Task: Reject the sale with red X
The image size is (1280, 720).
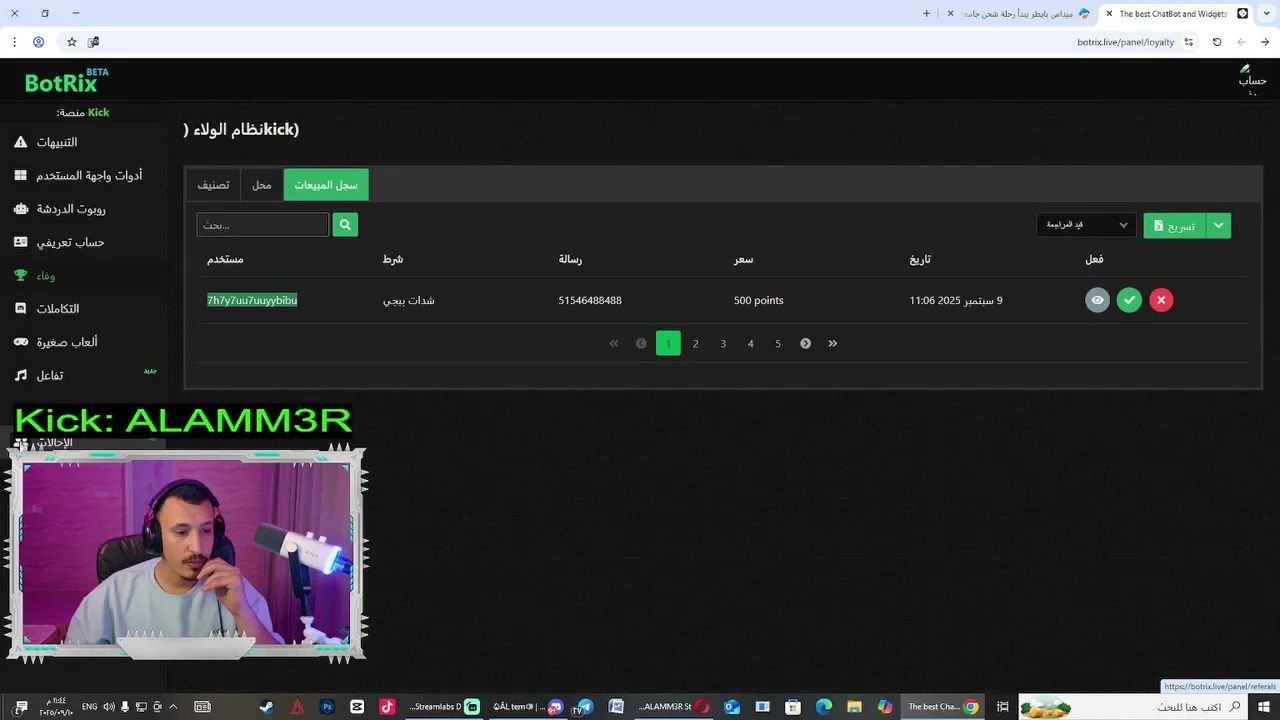Action: [x=1161, y=300]
